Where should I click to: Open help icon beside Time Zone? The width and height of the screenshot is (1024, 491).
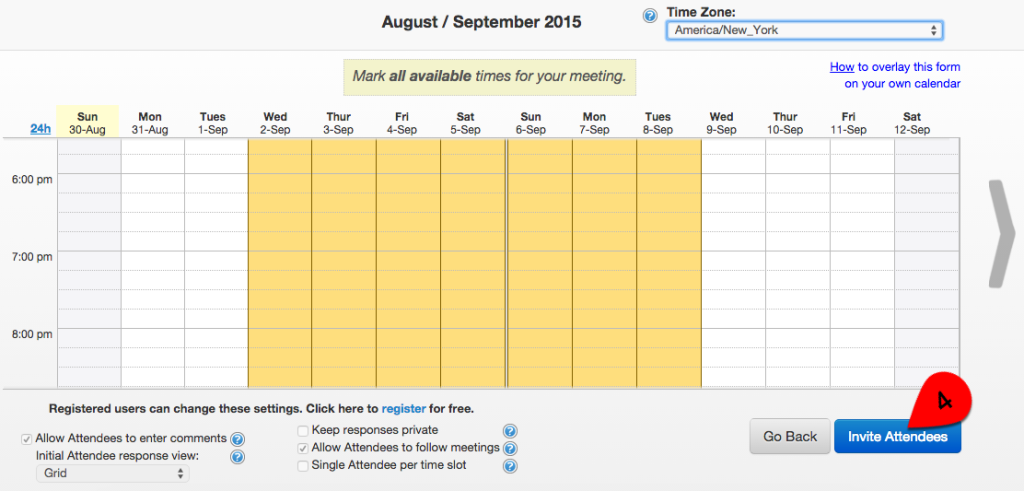(x=650, y=16)
